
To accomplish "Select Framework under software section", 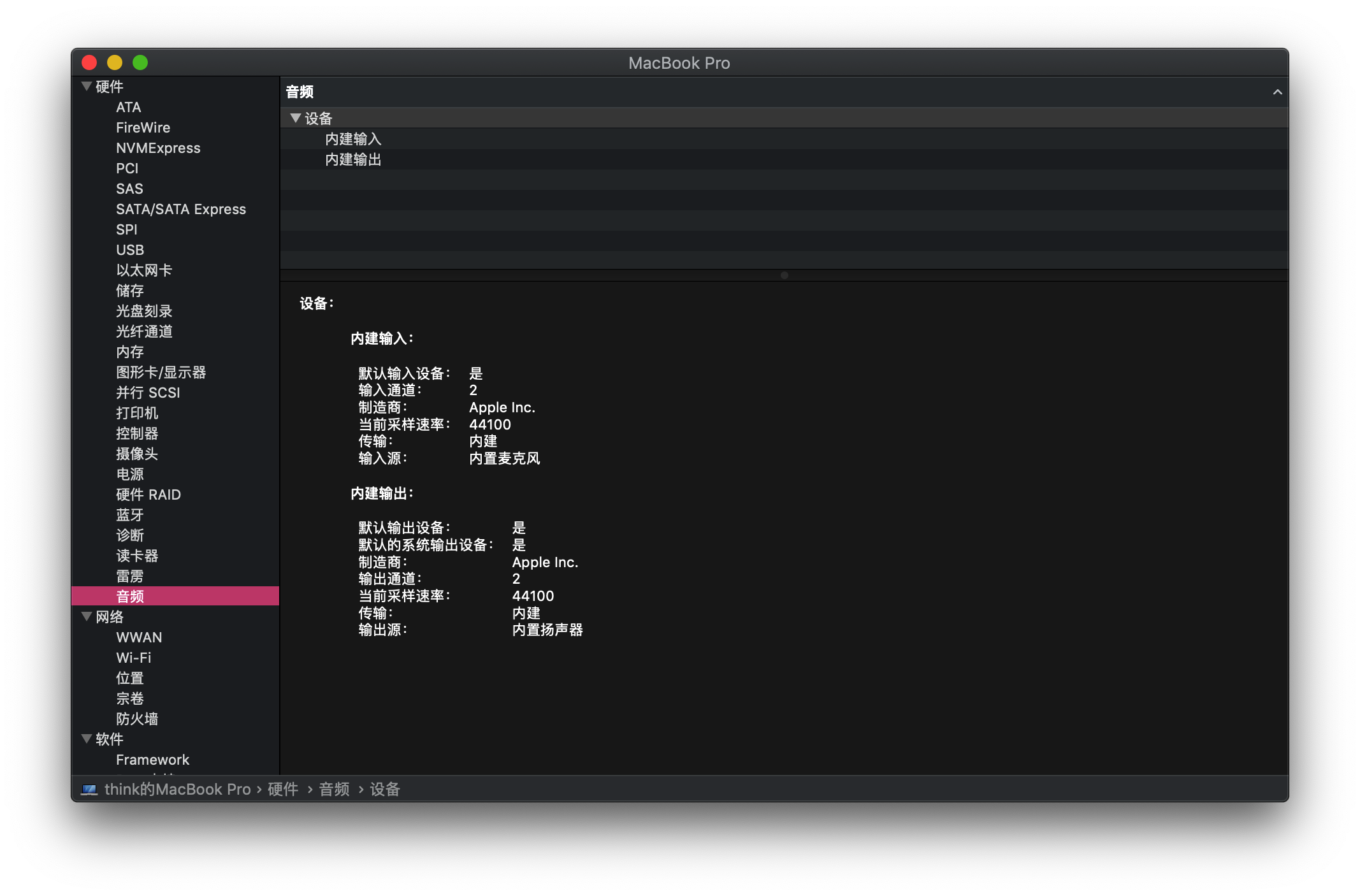I will point(152,760).
